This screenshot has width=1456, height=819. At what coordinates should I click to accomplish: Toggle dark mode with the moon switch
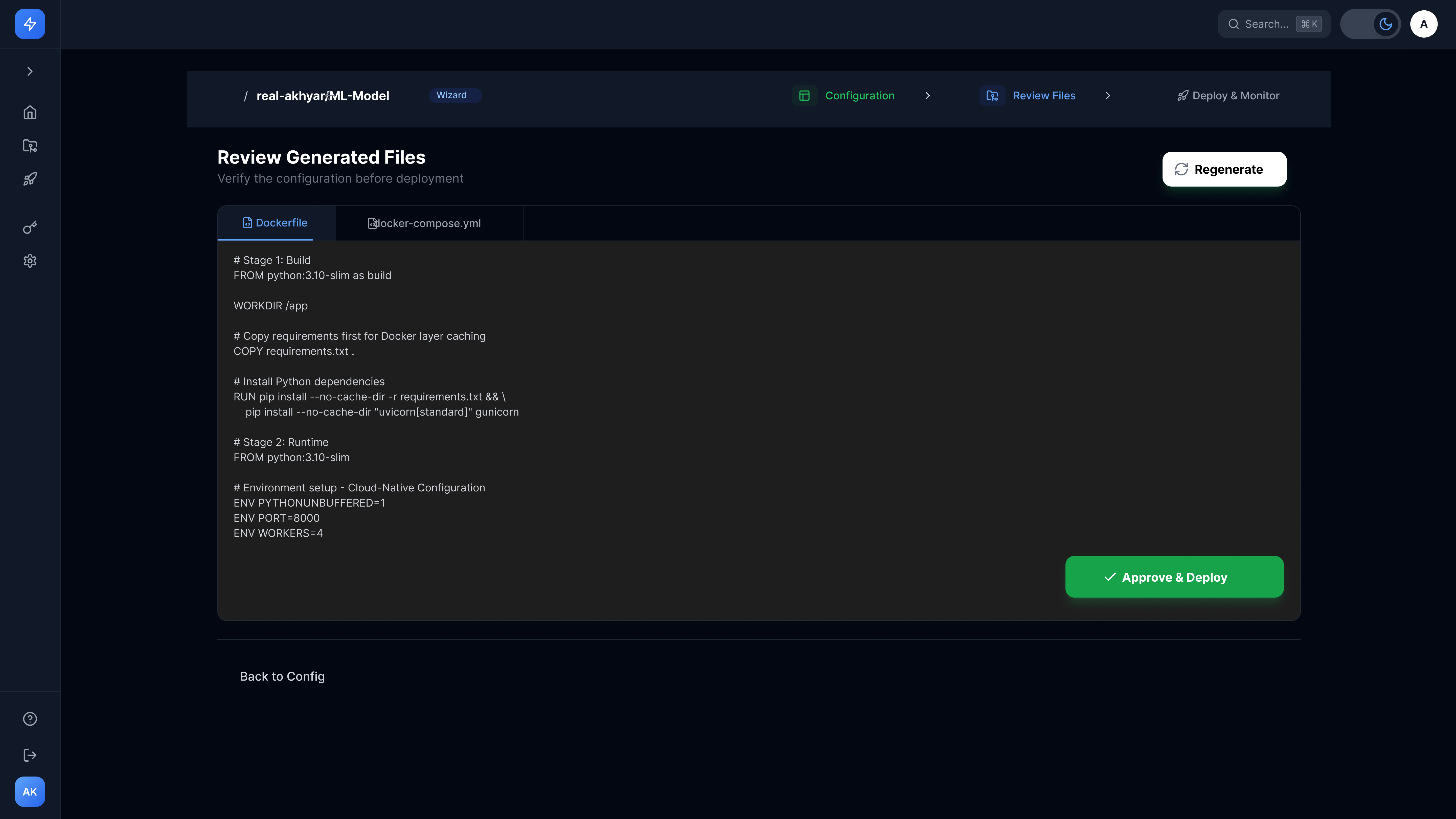pyautogui.click(x=1385, y=24)
